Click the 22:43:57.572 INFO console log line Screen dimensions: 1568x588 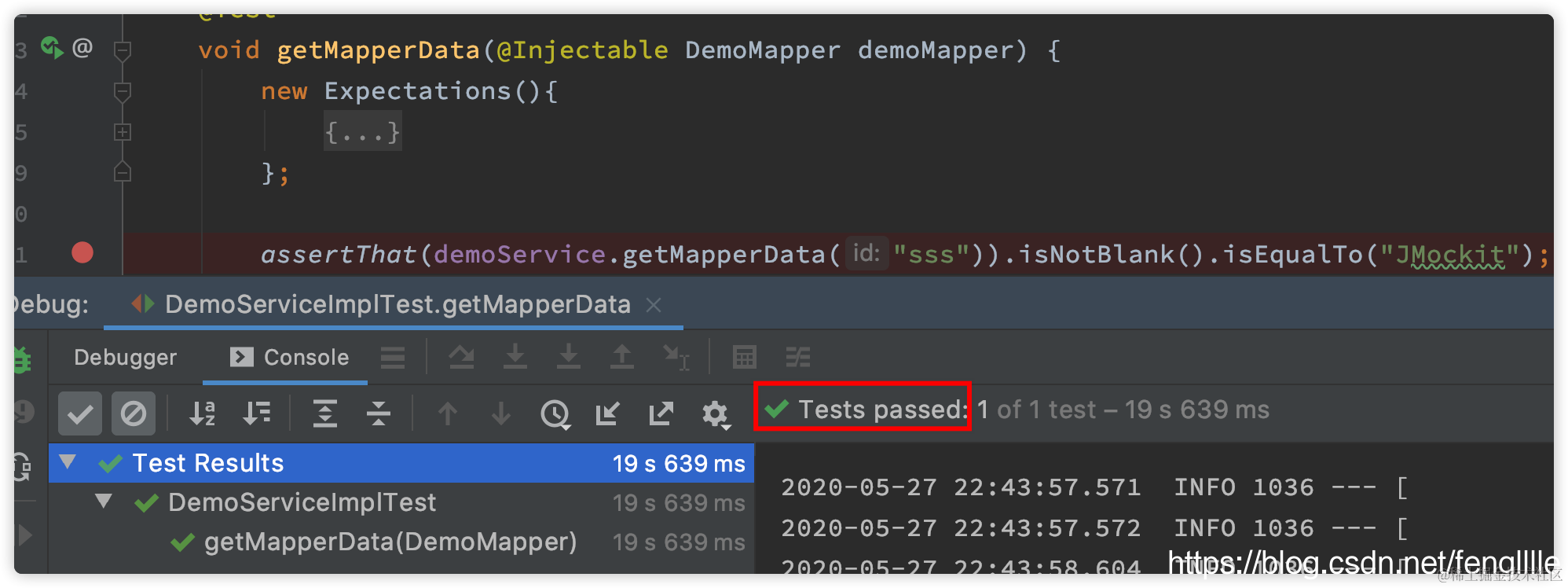pyautogui.click(x=1094, y=528)
